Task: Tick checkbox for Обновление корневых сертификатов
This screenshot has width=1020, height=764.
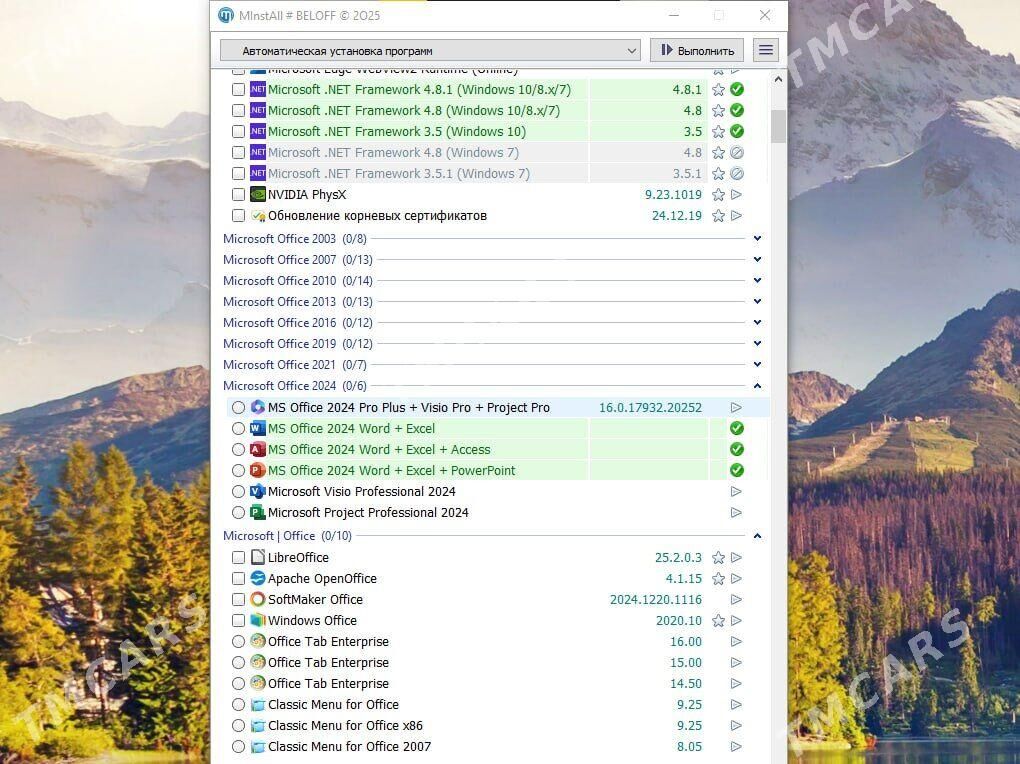Action: click(x=239, y=215)
